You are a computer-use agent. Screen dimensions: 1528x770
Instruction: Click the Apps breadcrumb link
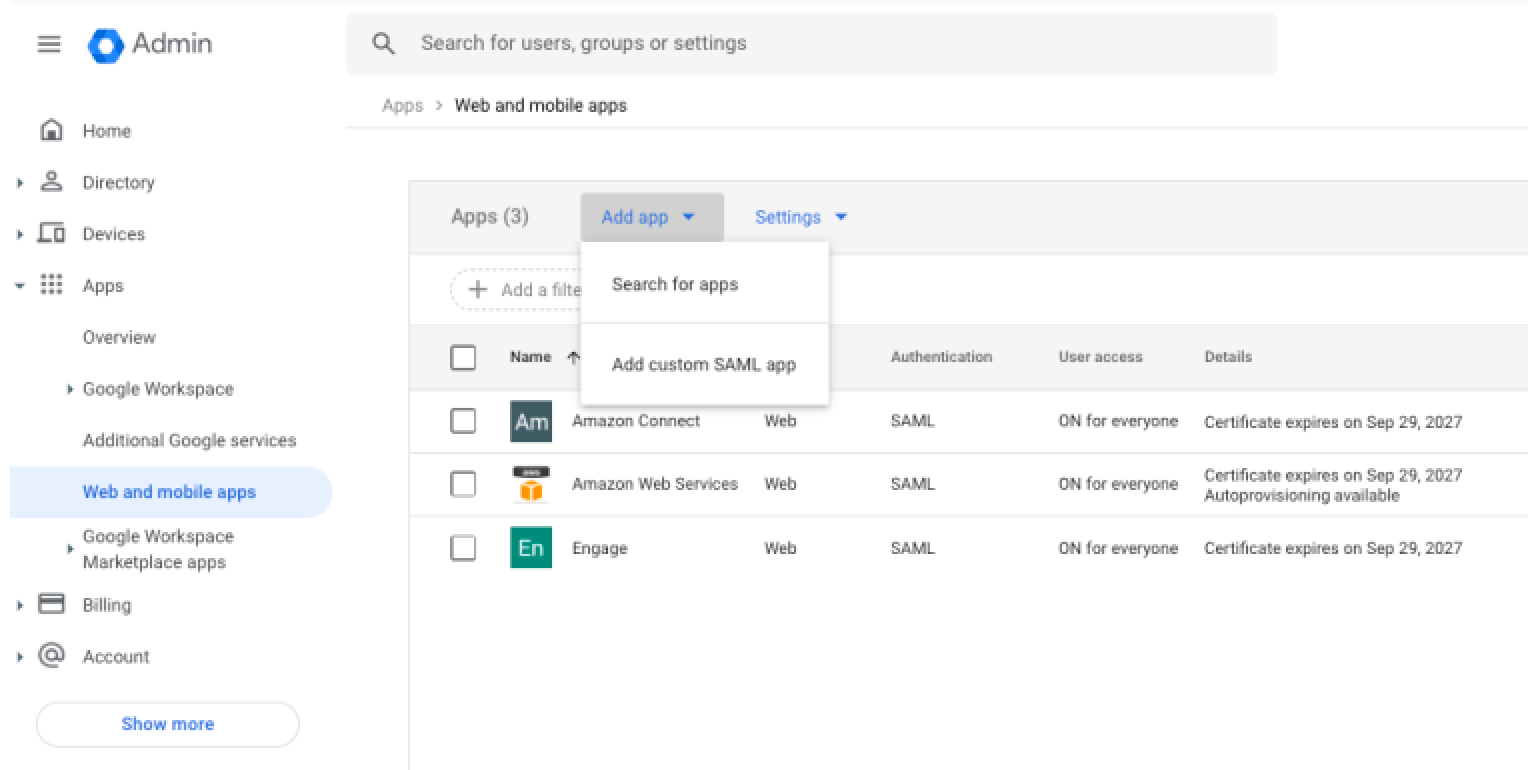pos(402,106)
